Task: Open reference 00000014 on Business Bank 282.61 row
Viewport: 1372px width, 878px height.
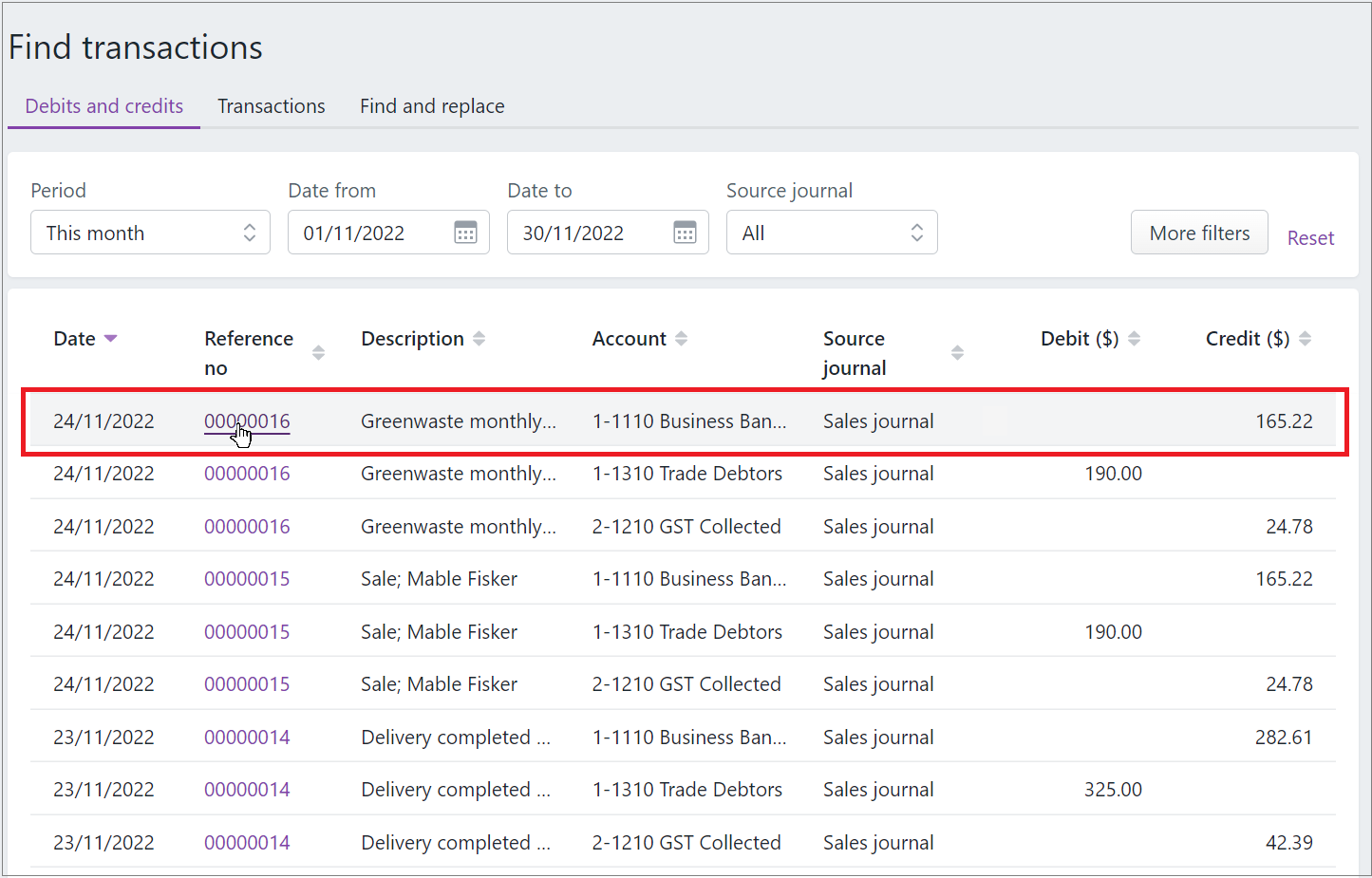Action: [247, 738]
